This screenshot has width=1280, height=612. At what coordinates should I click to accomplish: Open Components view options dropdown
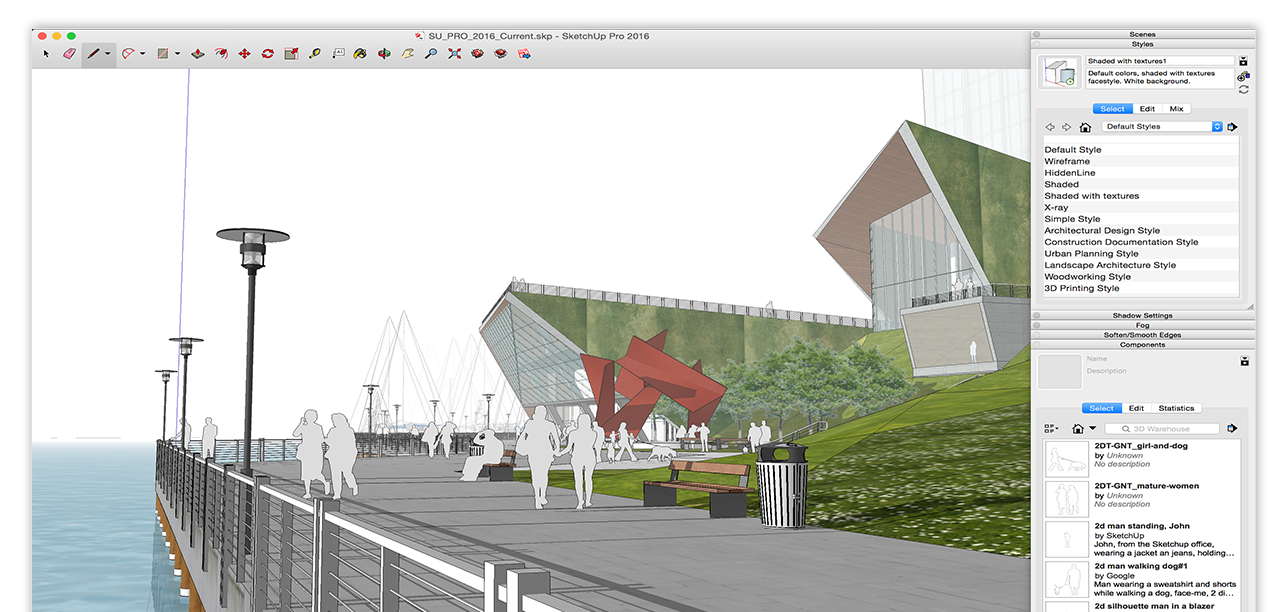1050,428
